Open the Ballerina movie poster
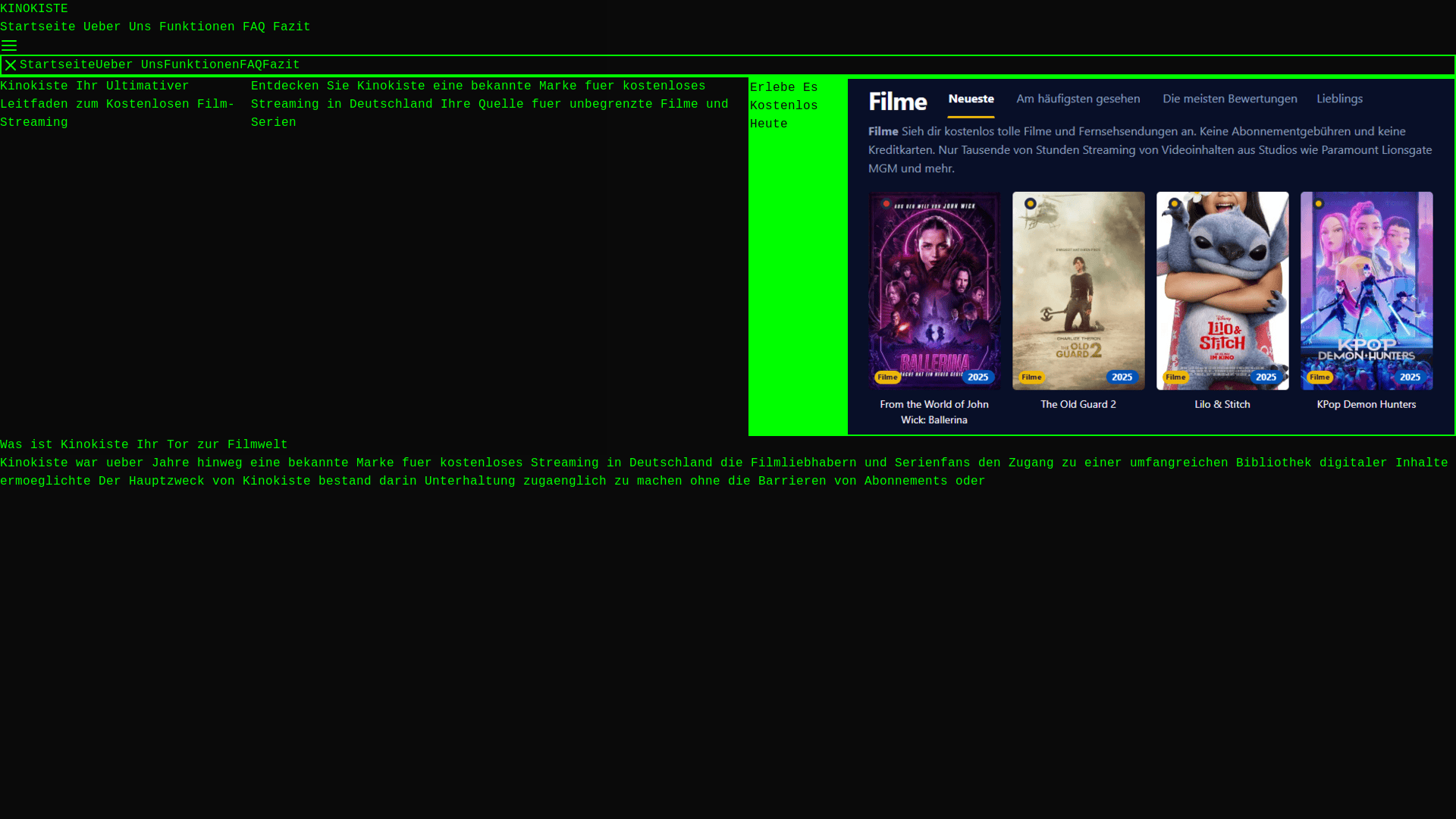This screenshot has width=1456, height=819. click(934, 291)
